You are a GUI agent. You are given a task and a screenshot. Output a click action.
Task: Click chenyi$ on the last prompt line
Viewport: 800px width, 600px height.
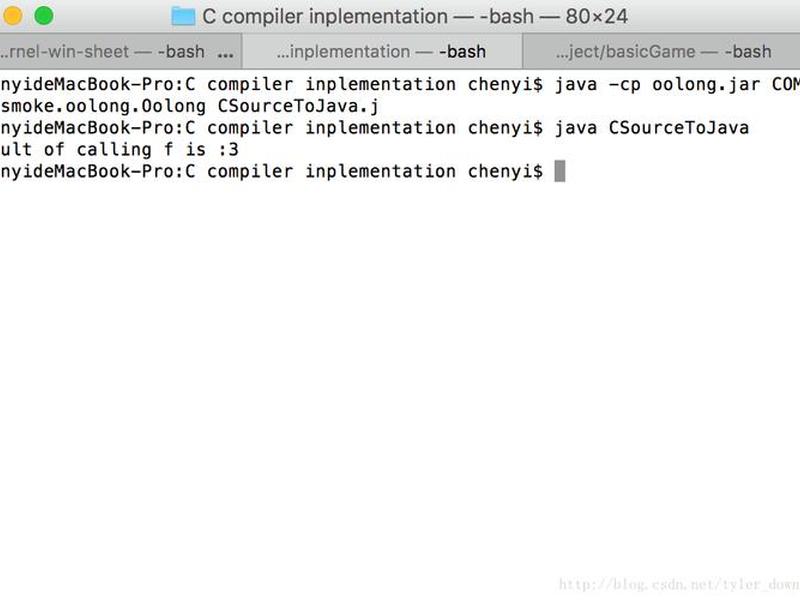coord(505,171)
